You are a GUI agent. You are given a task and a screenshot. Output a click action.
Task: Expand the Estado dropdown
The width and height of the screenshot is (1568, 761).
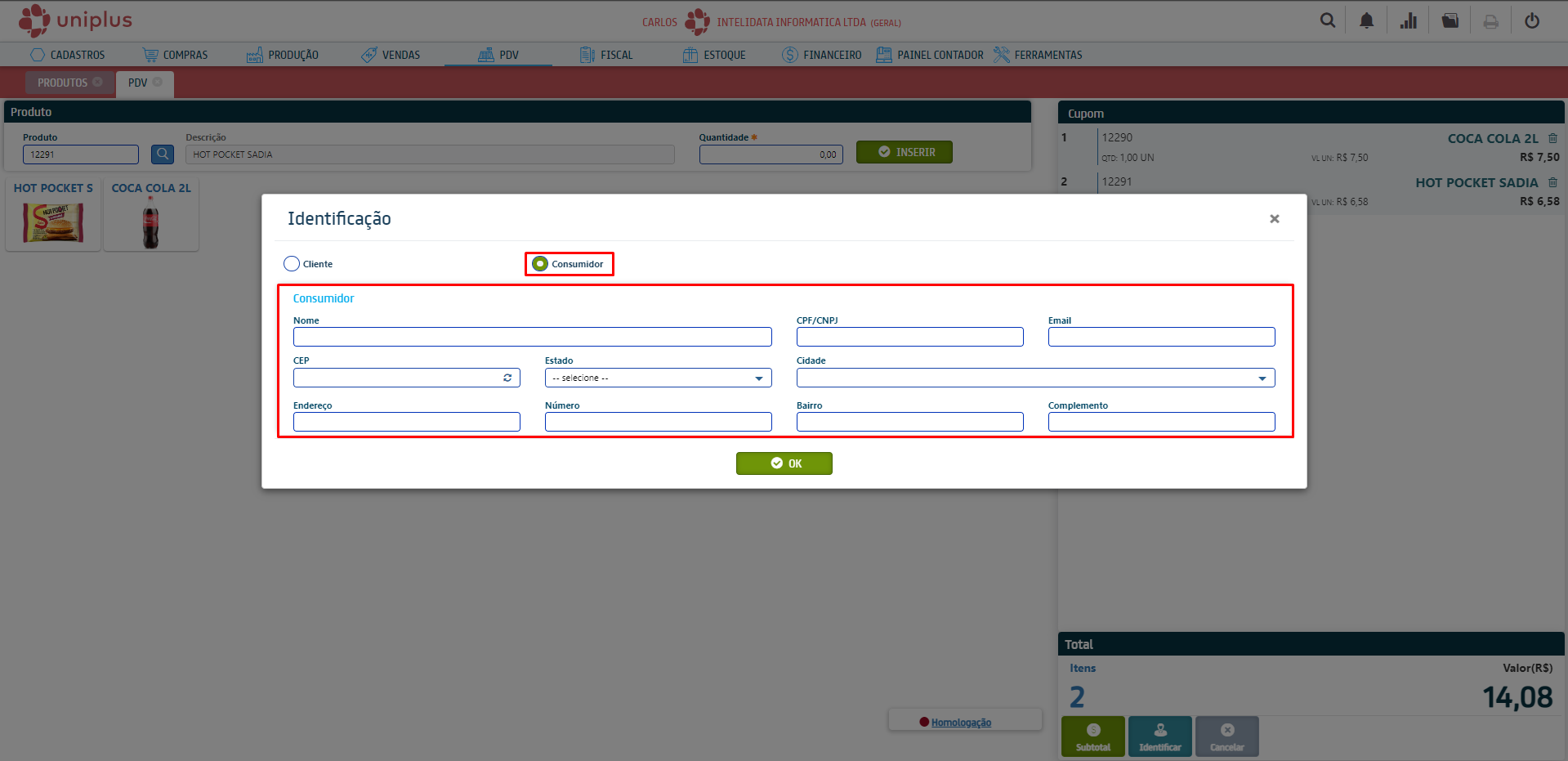coord(658,378)
